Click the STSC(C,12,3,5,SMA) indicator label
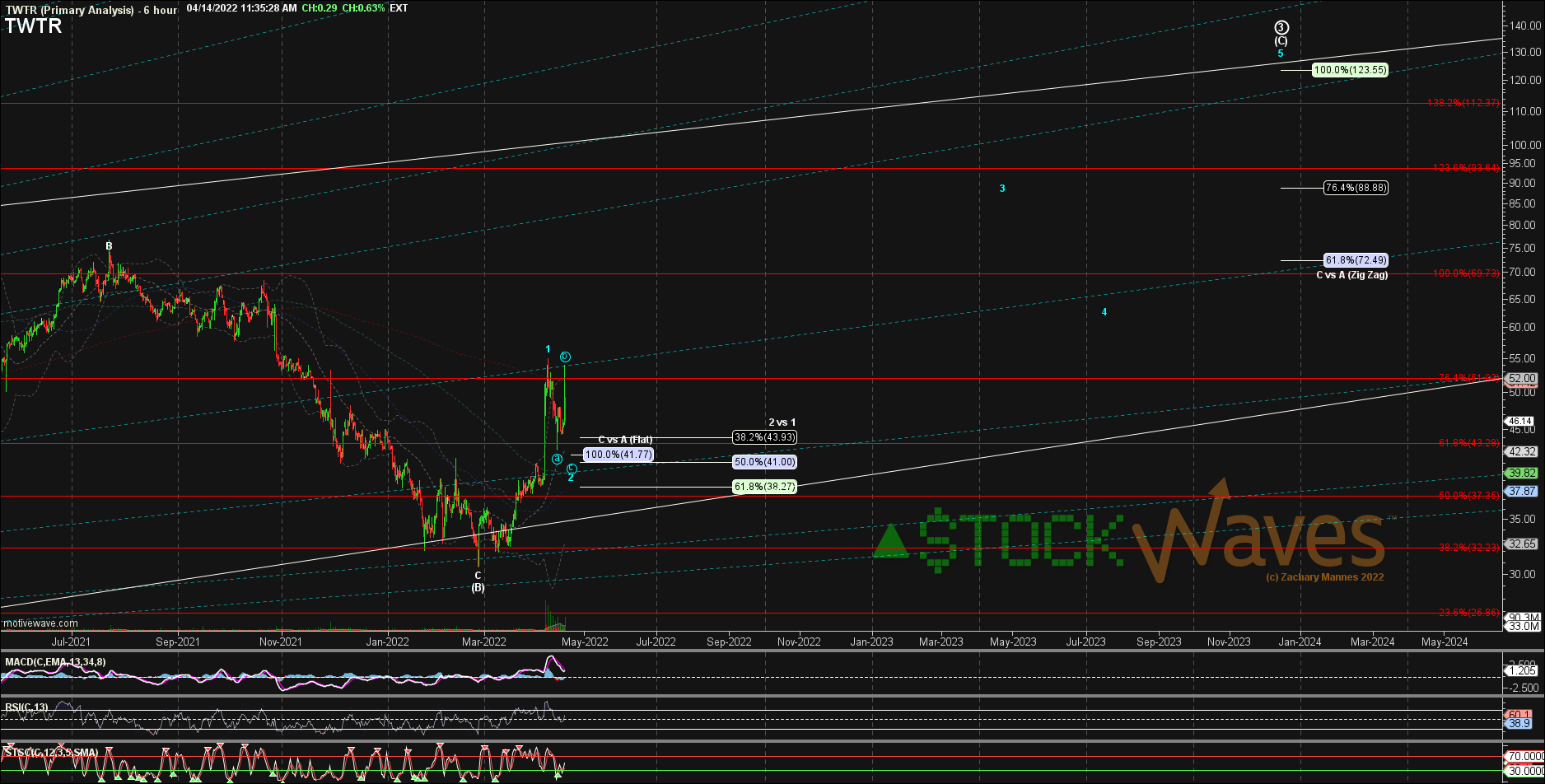The image size is (1545, 784). pos(51,753)
